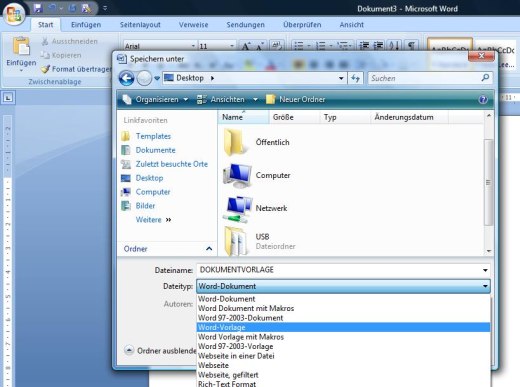
Task: Click the Office button in Word
Action: pyautogui.click(x=14, y=13)
